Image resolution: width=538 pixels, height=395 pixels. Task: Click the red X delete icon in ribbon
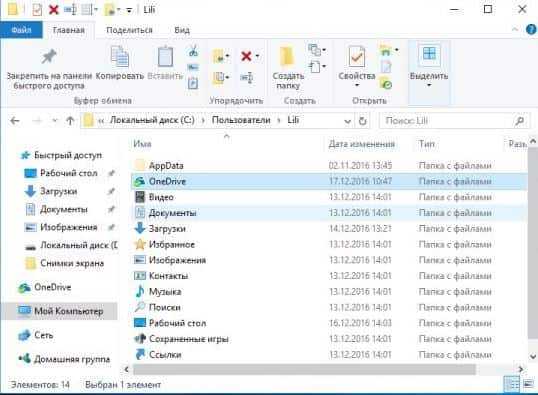[x=246, y=56]
